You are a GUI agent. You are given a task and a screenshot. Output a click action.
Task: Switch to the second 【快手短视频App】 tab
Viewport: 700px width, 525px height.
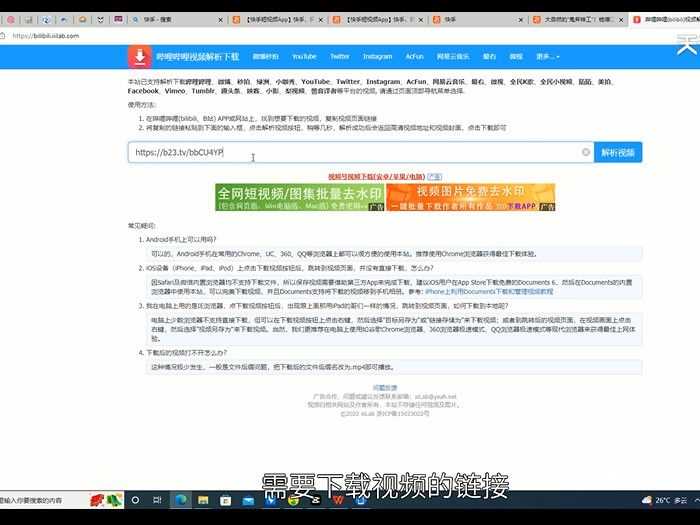click(377, 20)
